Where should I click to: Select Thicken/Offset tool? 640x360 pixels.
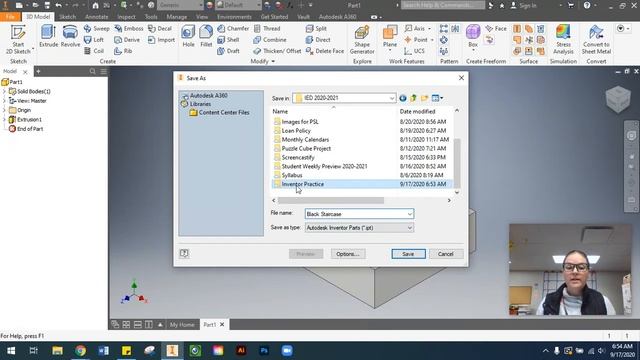click(x=277, y=51)
